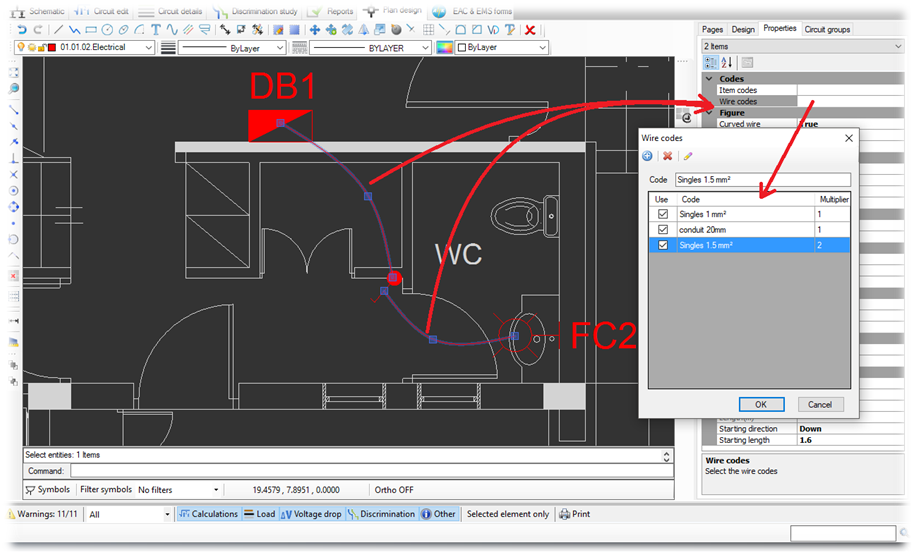Click the Command input field
Screen dimensions: 918x555
coord(372,471)
